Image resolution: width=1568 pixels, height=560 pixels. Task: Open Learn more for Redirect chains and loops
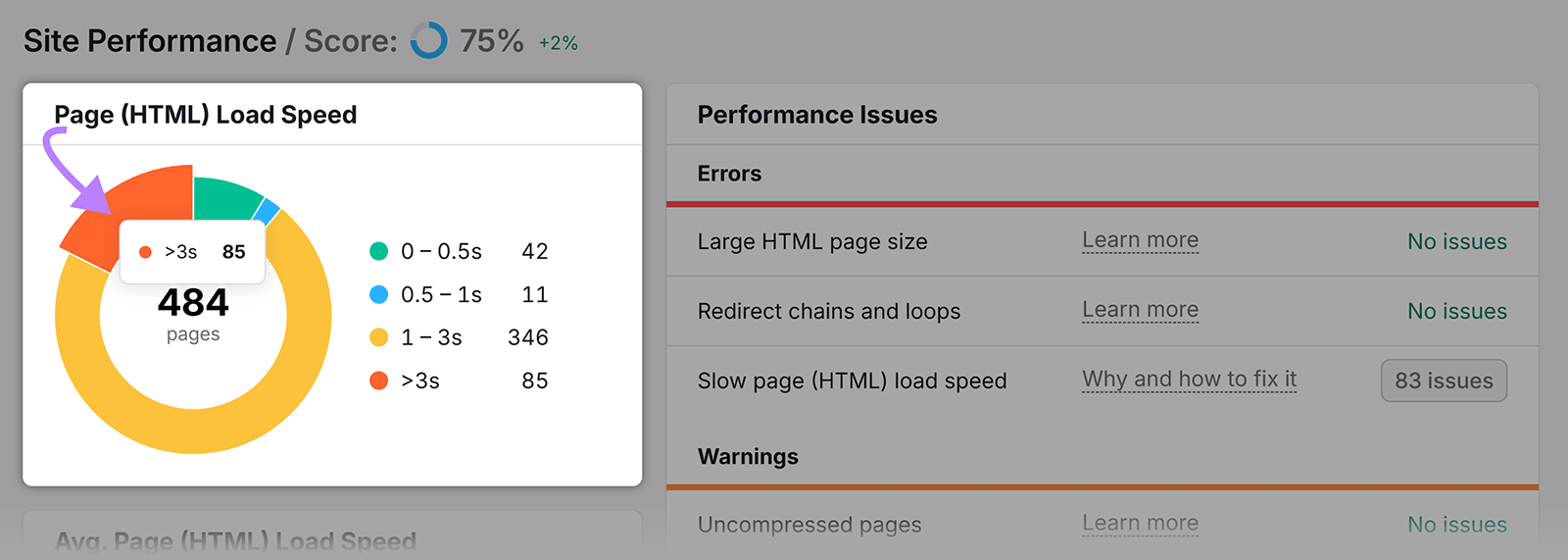1140,310
